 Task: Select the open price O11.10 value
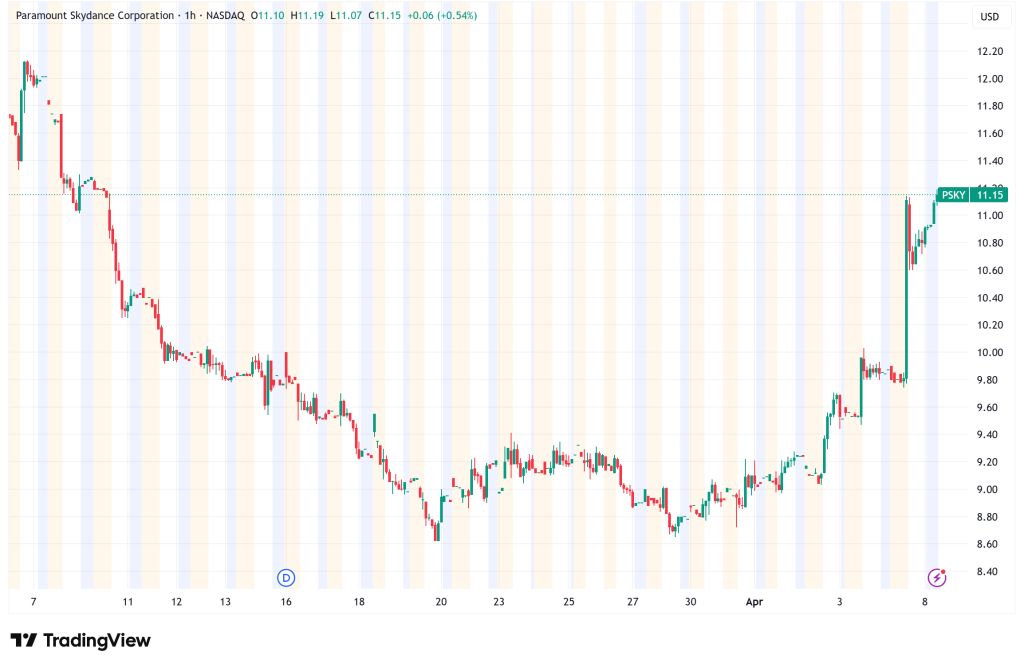(267, 16)
